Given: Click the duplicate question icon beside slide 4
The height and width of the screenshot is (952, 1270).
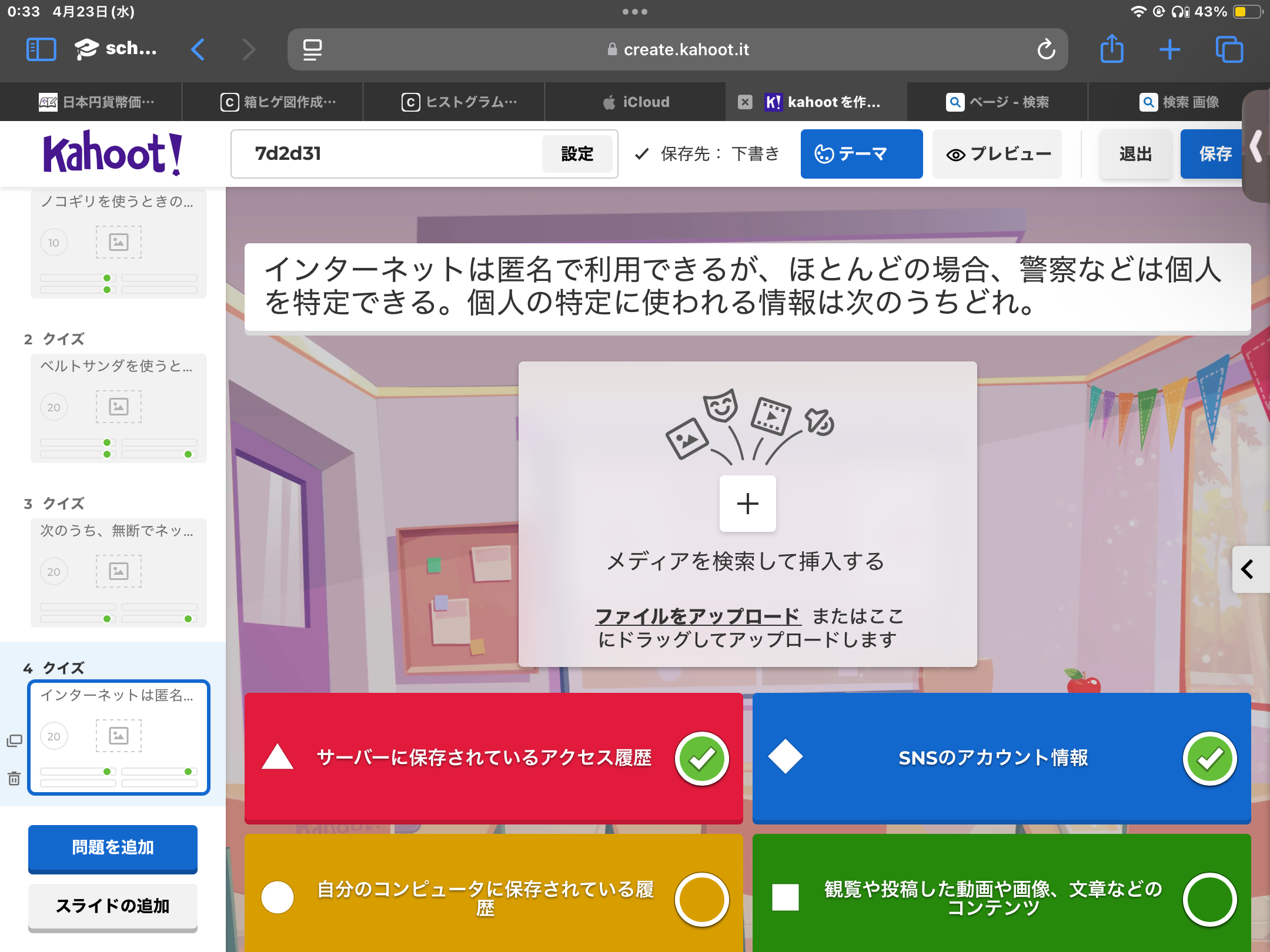Looking at the screenshot, I should click(14, 740).
